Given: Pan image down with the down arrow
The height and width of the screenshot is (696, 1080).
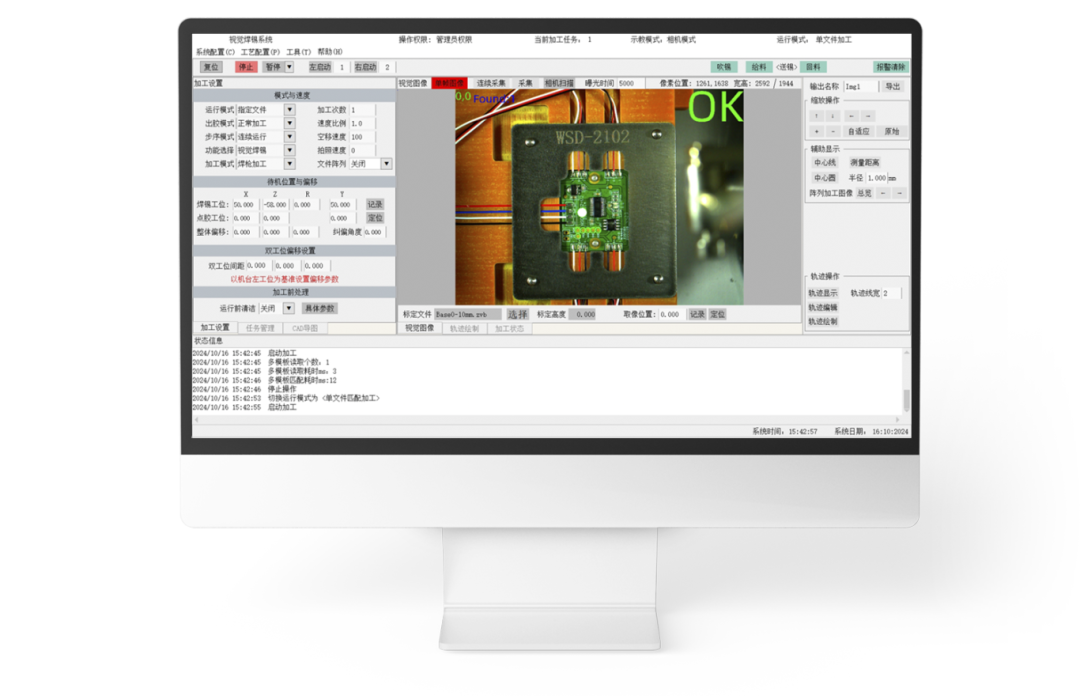Looking at the screenshot, I should tap(833, 116).
